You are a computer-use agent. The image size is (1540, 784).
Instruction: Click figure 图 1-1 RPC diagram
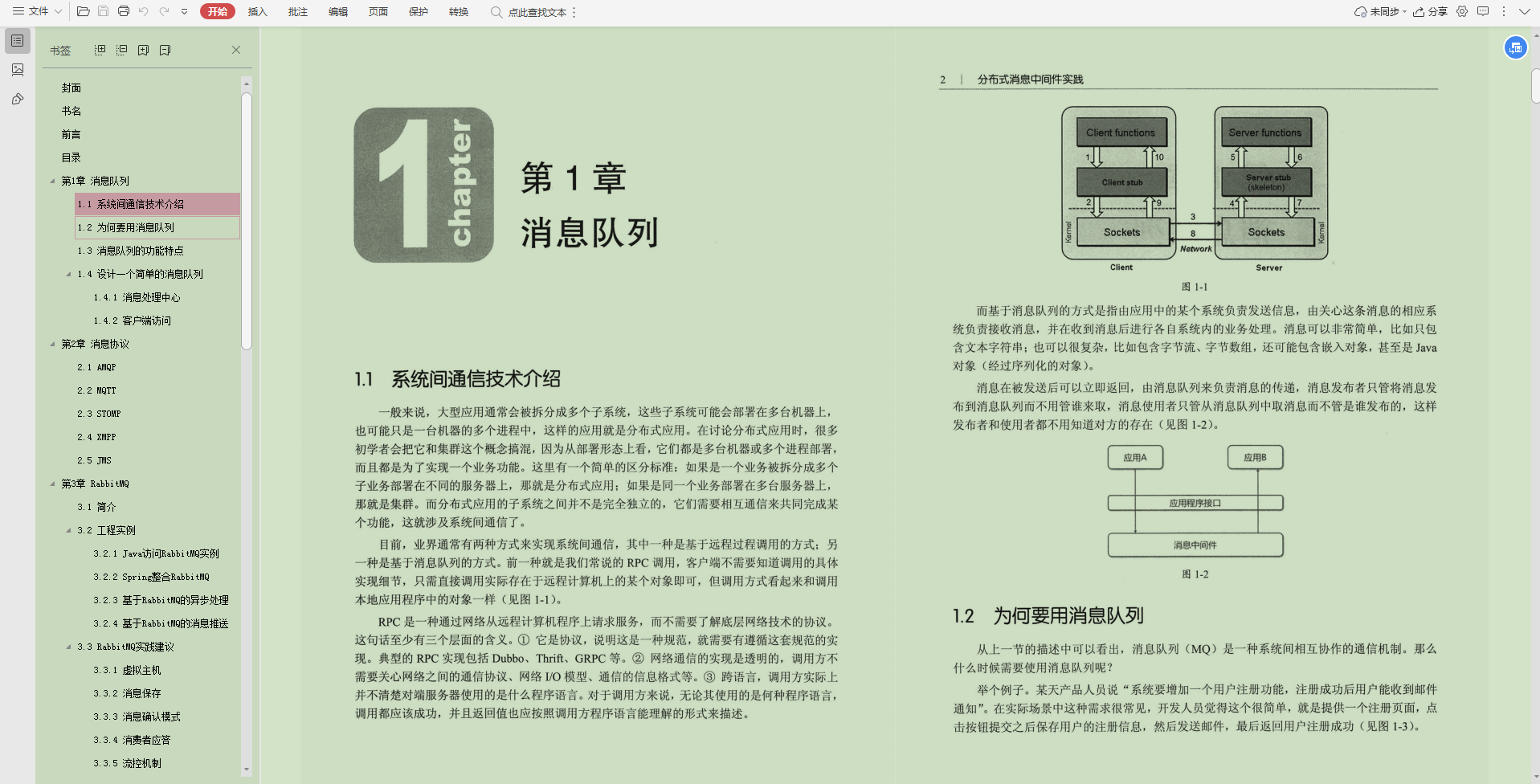coord(1195,190)
